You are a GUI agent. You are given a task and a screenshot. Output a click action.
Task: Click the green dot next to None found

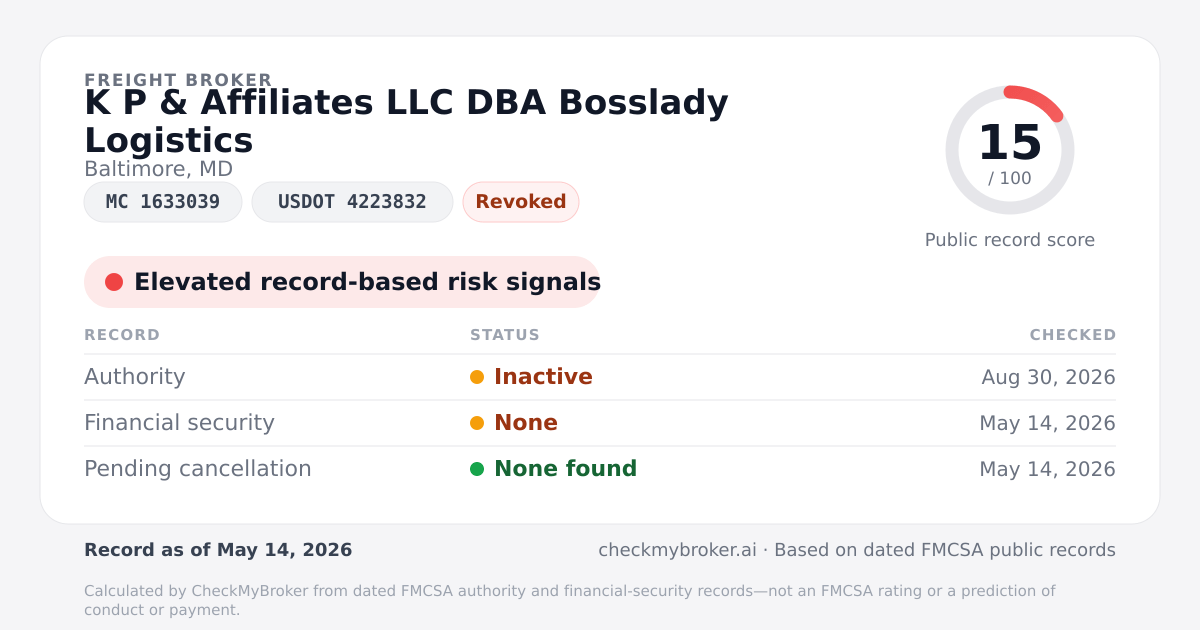pos(477,469)
